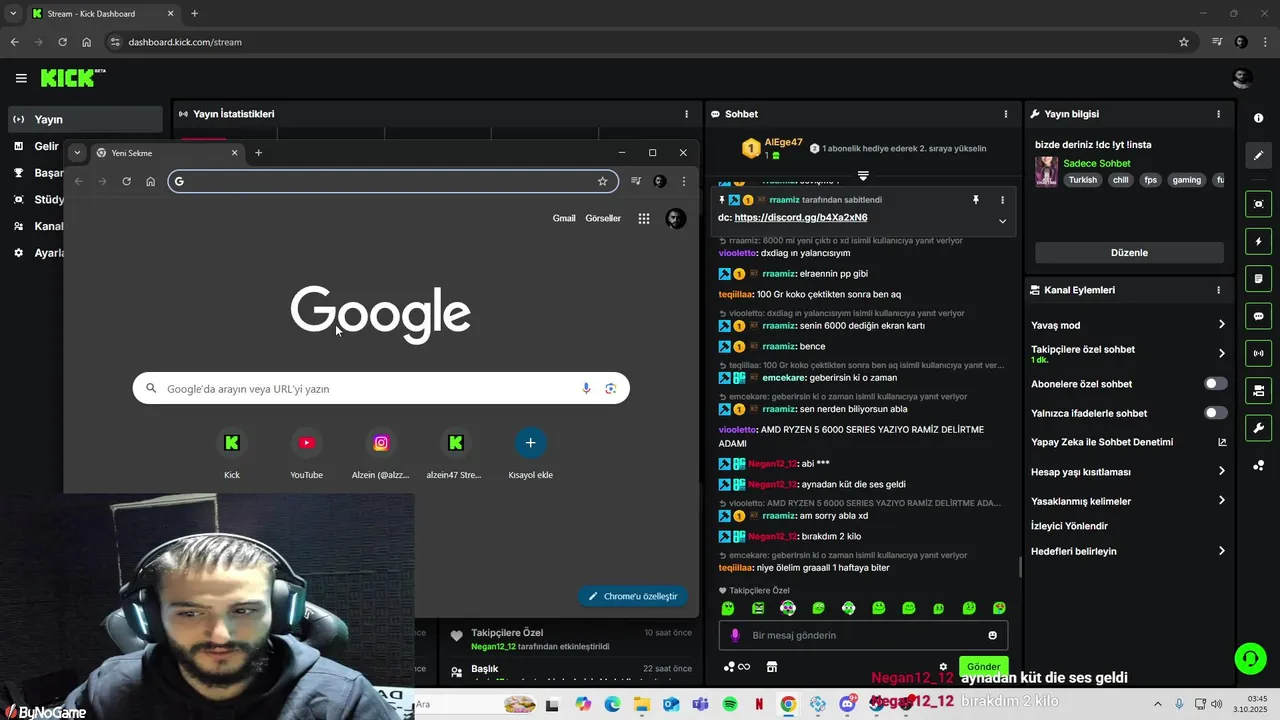The height and width of the screenshot is (720, 1280).
Task: Switch to the Yeni Sekme tab
Action: coord(166,153)
